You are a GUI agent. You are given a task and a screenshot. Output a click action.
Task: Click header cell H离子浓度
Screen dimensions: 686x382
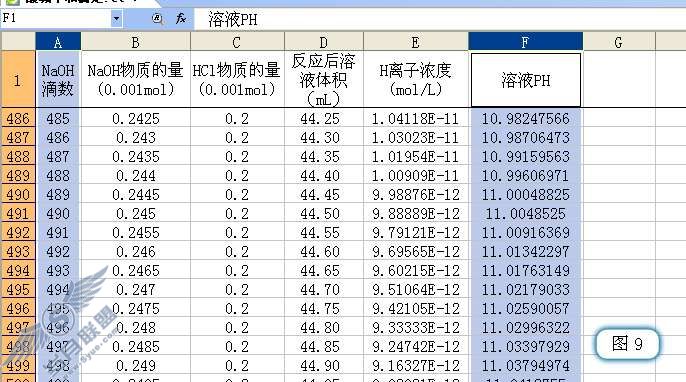(x=416, y=80)
